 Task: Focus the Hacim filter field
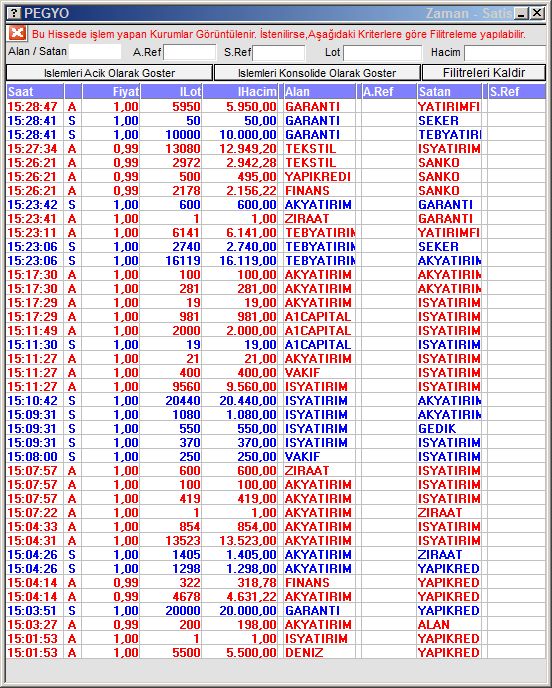click(x=505, y=53)
